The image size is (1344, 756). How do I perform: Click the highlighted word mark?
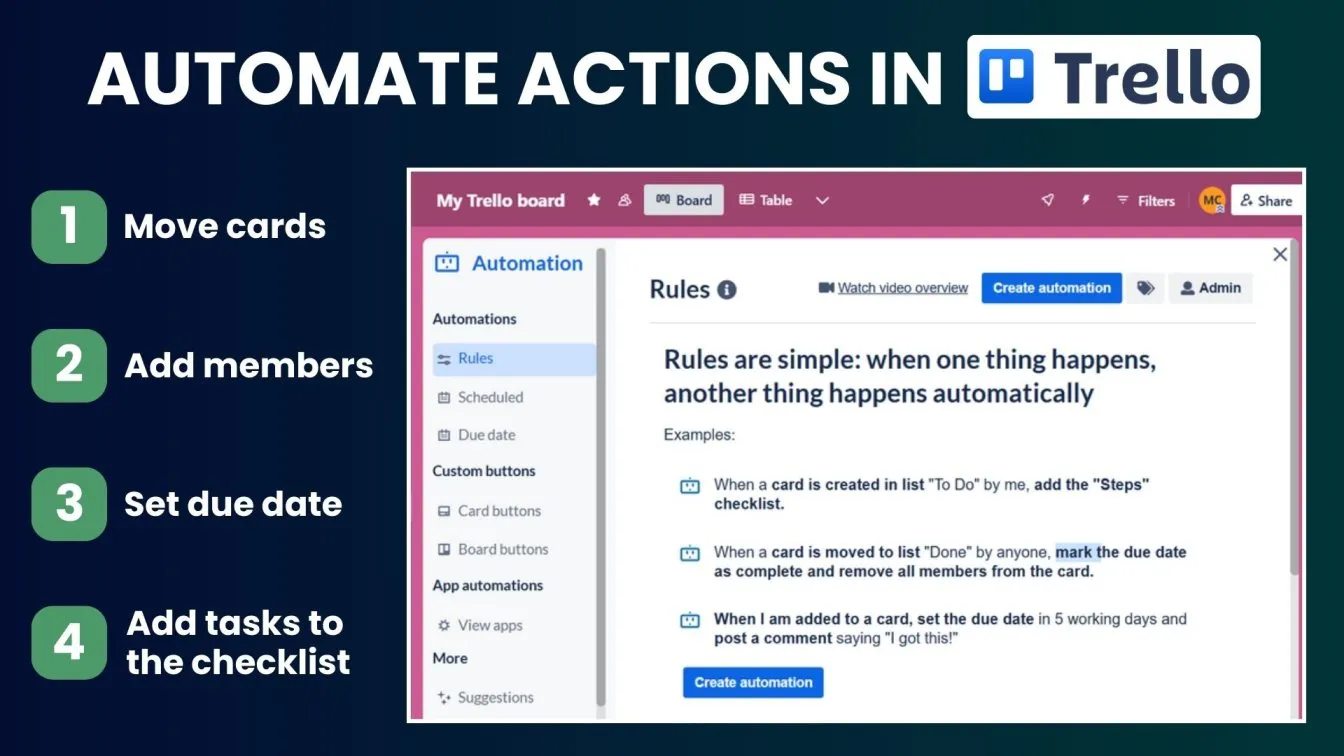pyautogui.click(x=1075, y=552)
